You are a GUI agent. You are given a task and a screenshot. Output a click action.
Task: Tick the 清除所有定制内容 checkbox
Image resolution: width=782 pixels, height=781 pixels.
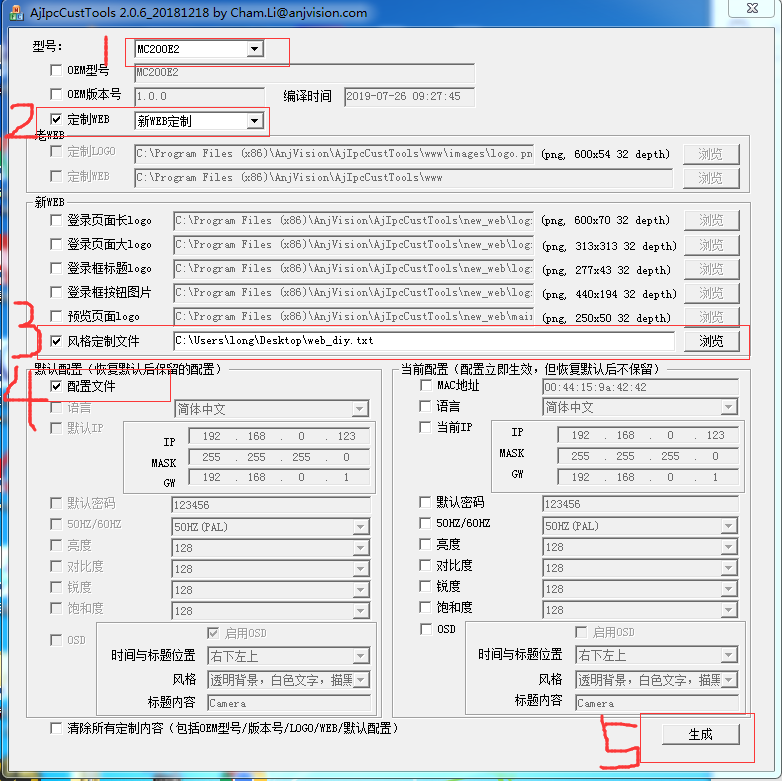[56, 729]
